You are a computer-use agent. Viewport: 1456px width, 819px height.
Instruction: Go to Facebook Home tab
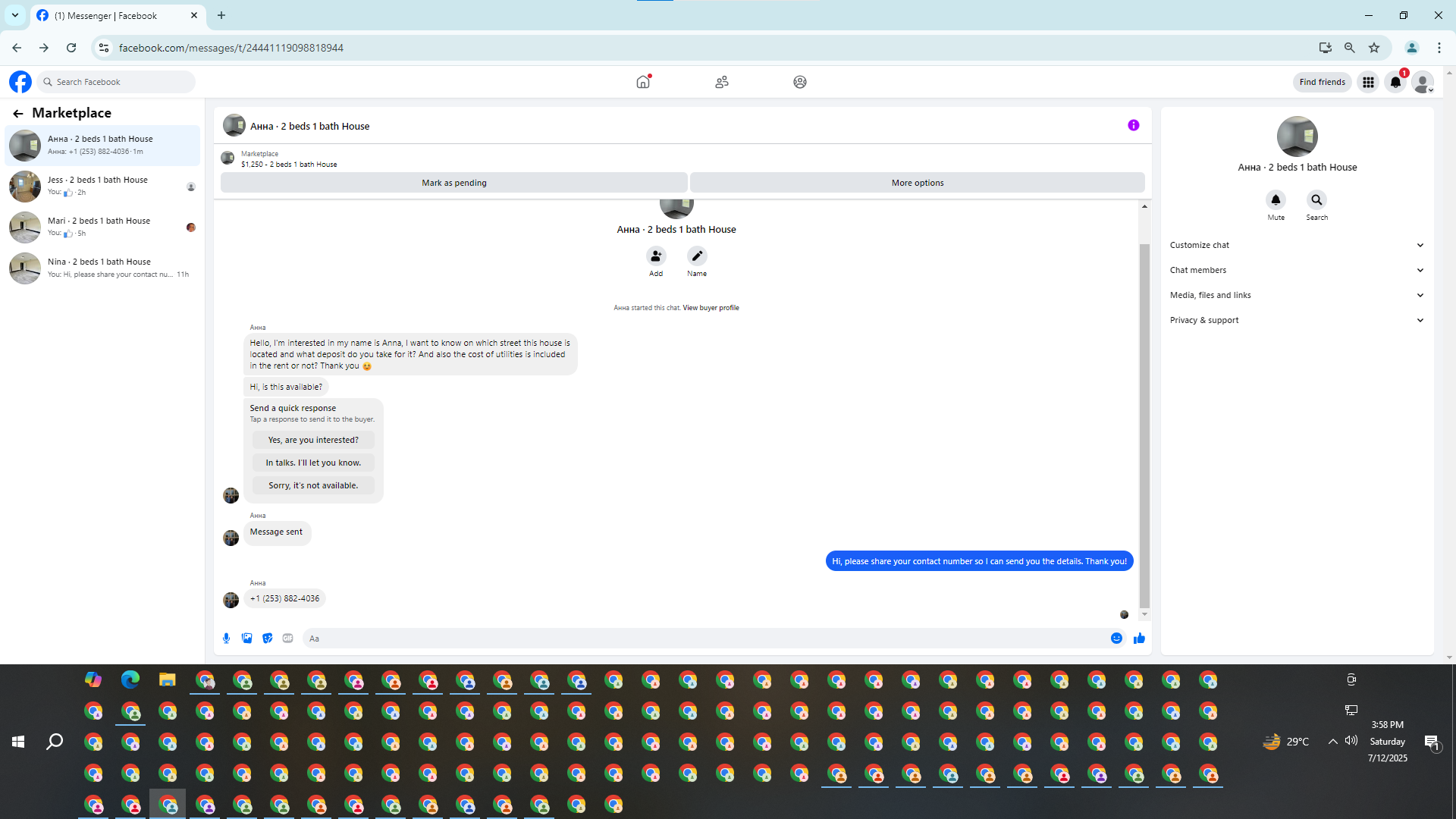pyautogui.click(x=643, y=82)
